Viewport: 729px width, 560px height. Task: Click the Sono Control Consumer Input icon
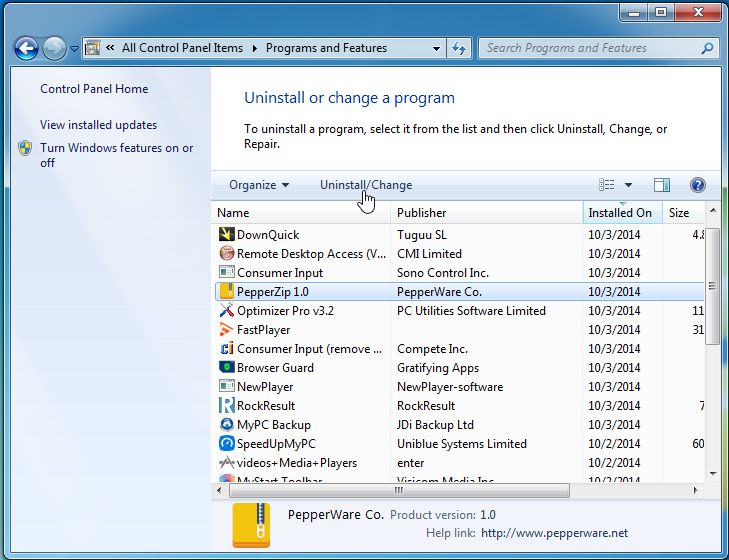point(226,272)
